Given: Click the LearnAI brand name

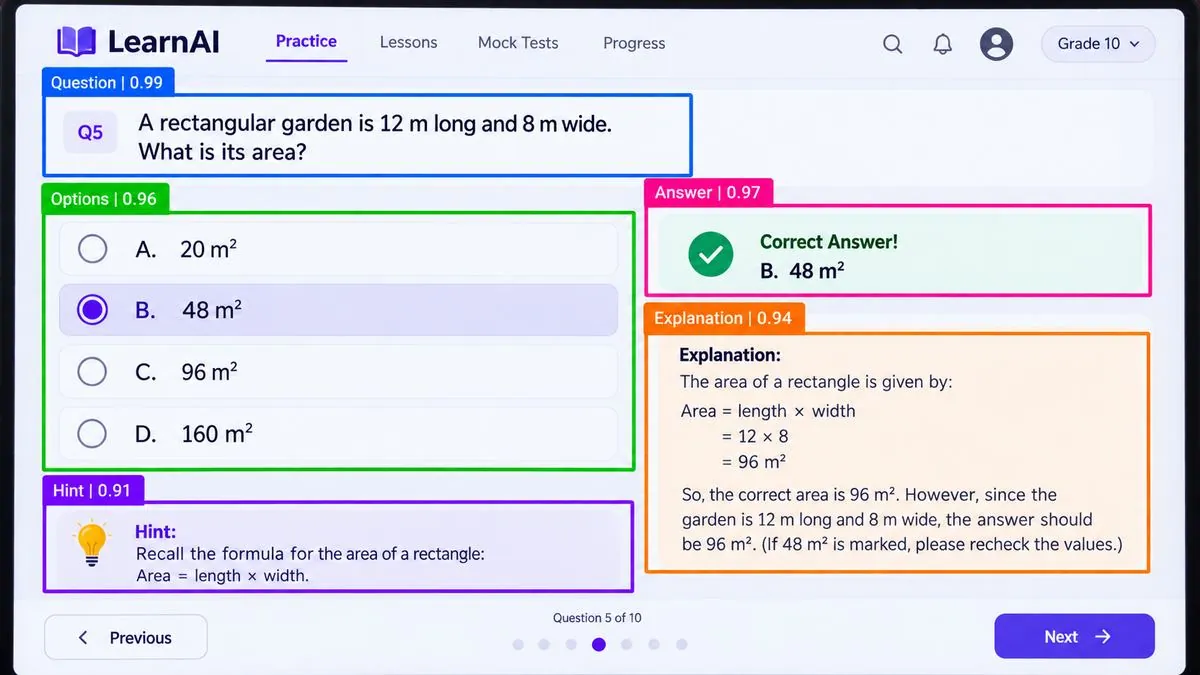Looking at the screenshot, I should point(163,42).
